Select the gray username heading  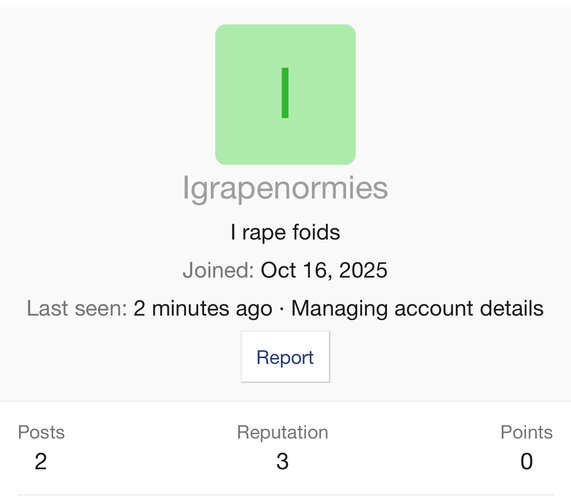pyautogui.click(x=285, y=189)
